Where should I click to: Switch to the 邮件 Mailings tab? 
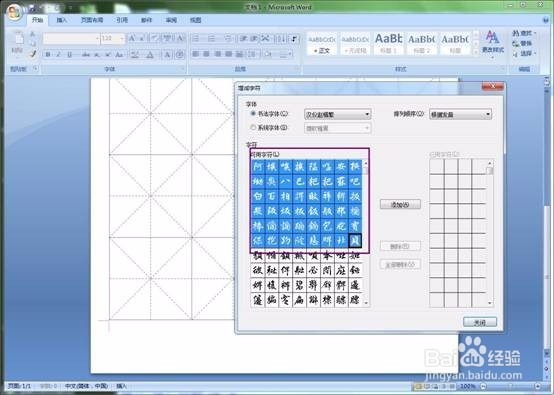pos(146,20)
